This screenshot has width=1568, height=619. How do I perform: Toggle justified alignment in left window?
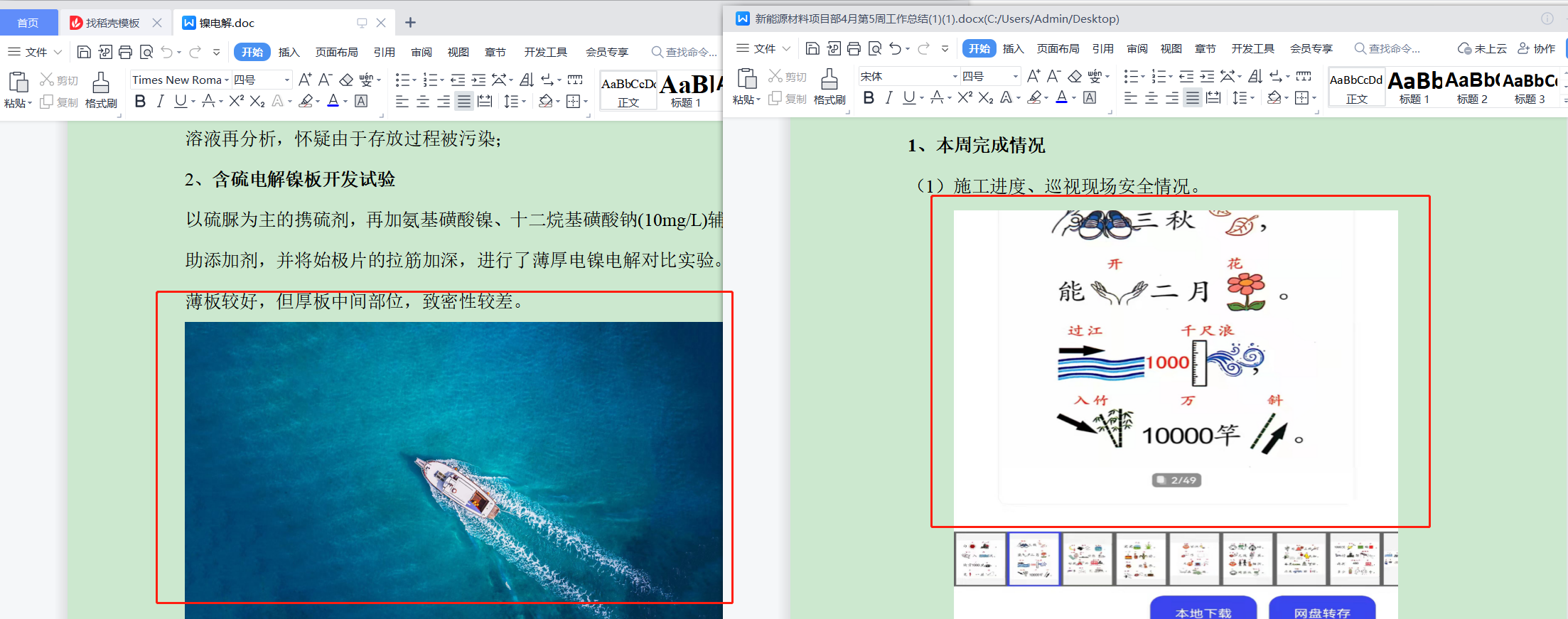tap(464, 102)
